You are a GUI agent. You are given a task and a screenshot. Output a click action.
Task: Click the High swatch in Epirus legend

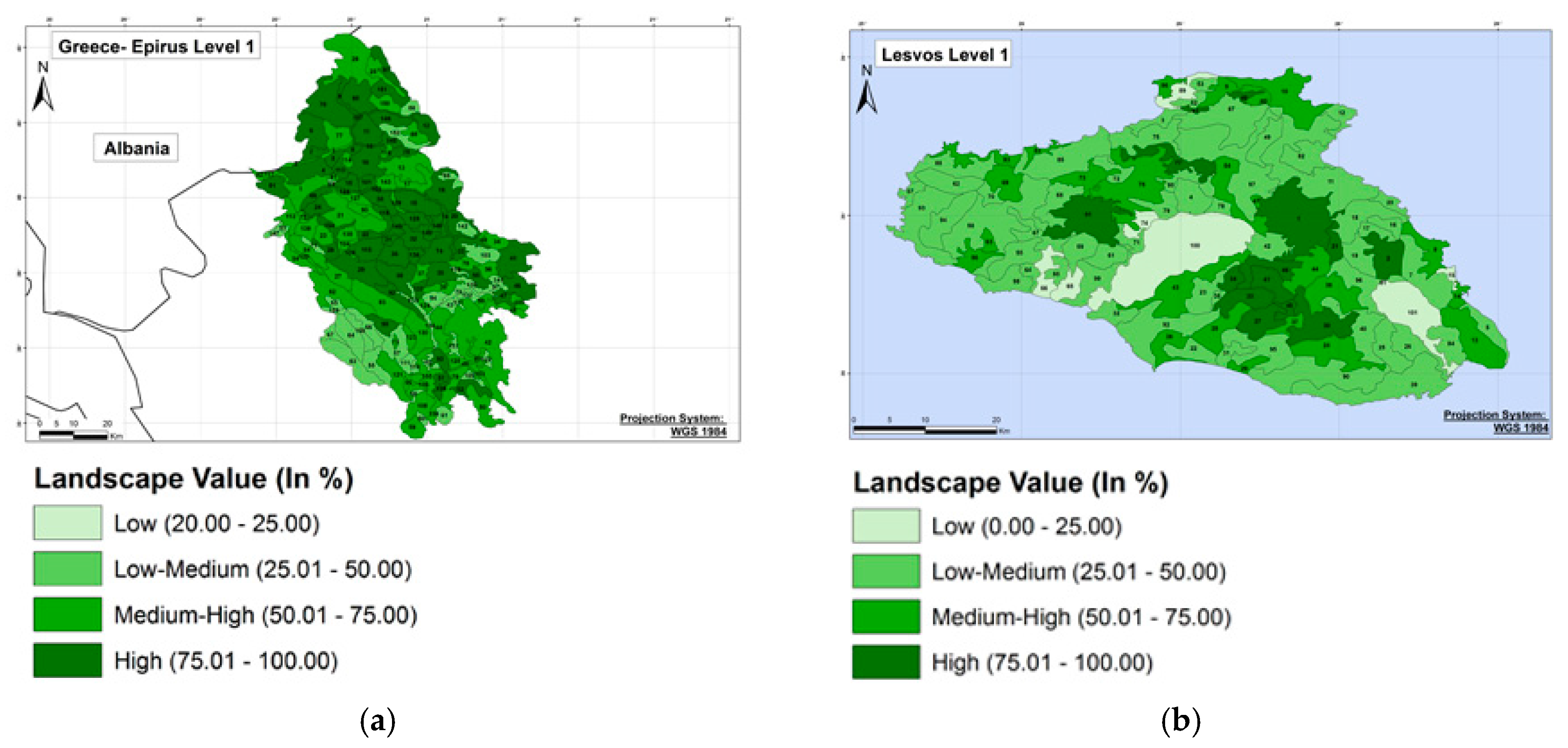click(x=68, y=660)
